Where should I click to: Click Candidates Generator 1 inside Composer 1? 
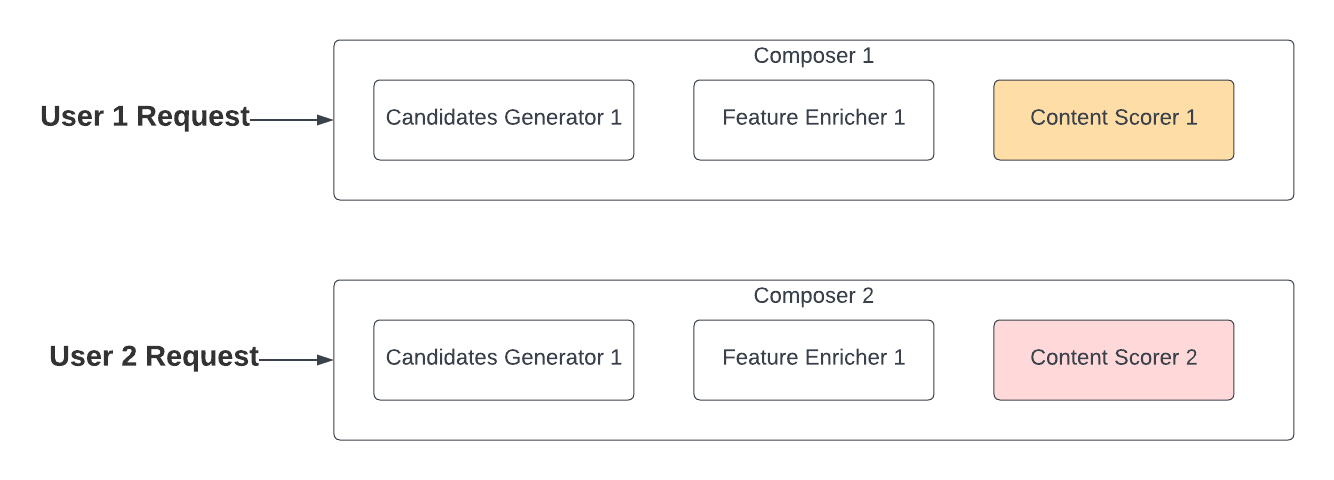pyautogui.click(x=503, y=120)
